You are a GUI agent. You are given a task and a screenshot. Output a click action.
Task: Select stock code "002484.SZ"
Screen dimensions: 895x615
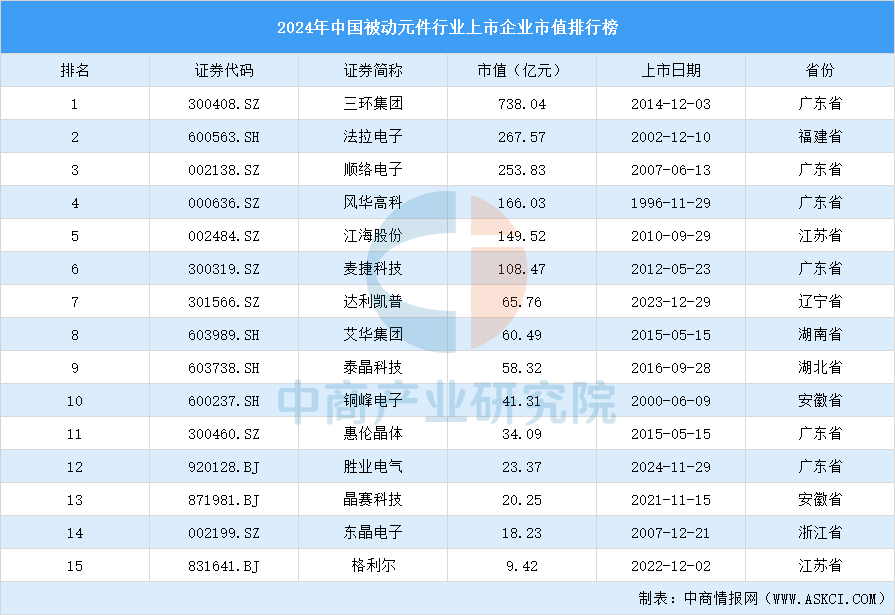click(224, 236)
